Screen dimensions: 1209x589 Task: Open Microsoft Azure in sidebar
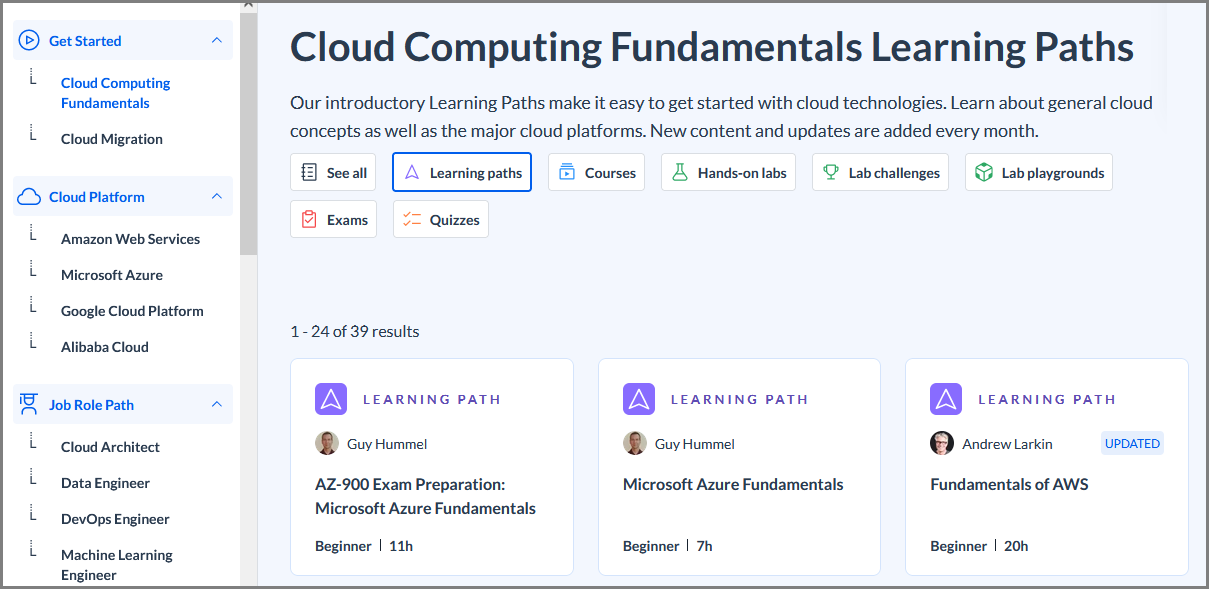[112, 275]
